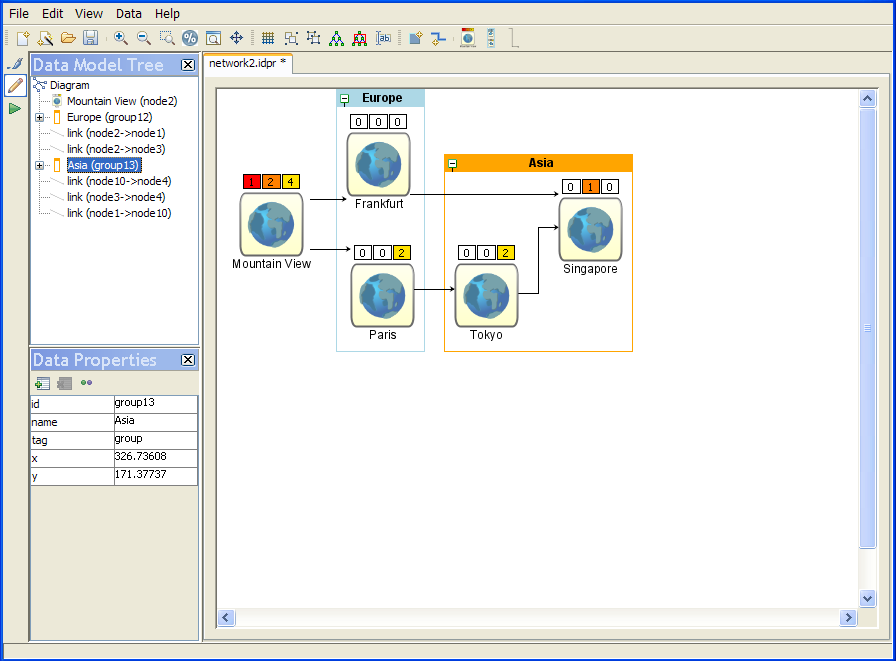The height and width of the screenshot is (661, 896).
Task: Open the View menu
Action: click(89, 14)
